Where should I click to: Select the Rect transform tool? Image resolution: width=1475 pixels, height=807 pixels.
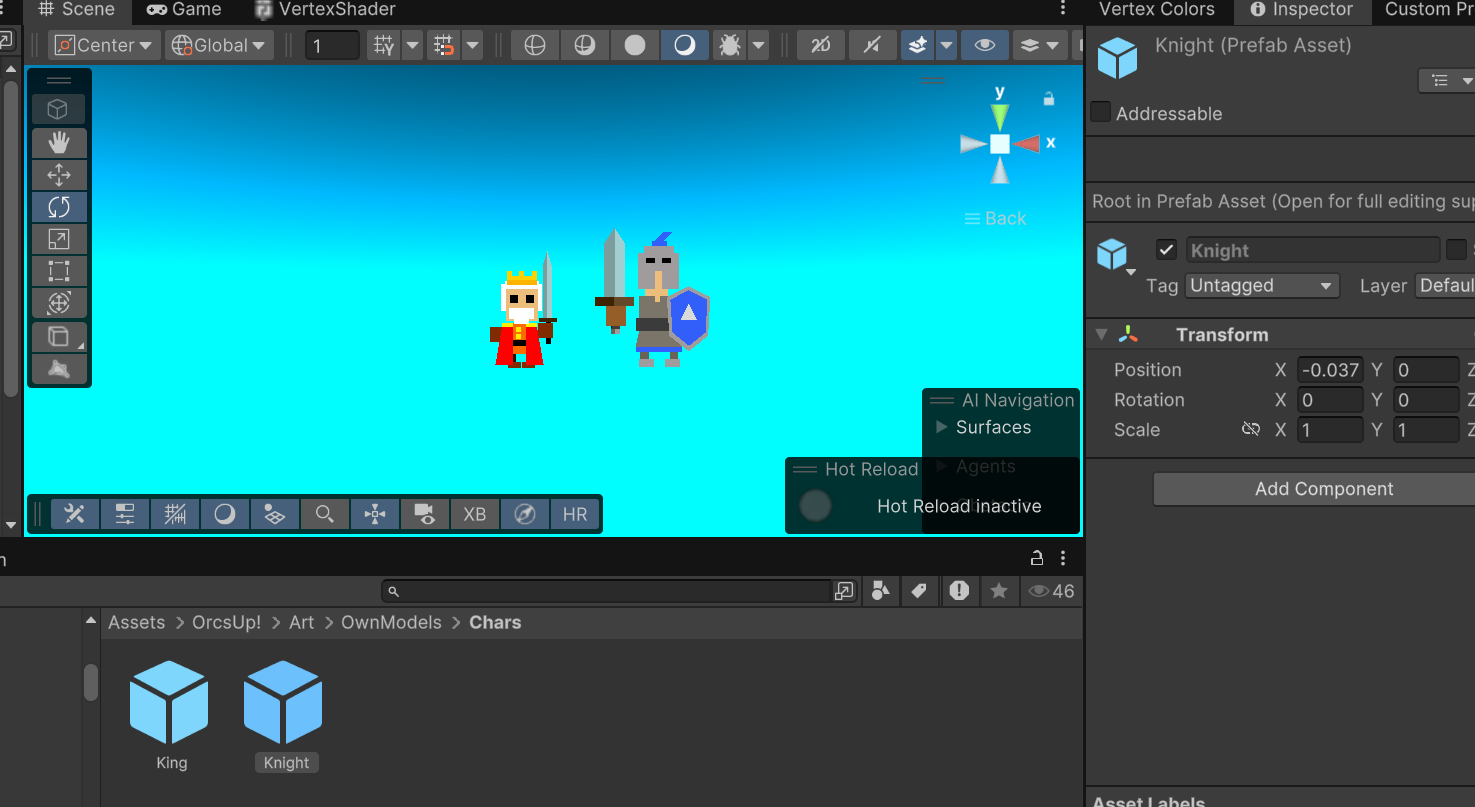click(59, 271)
